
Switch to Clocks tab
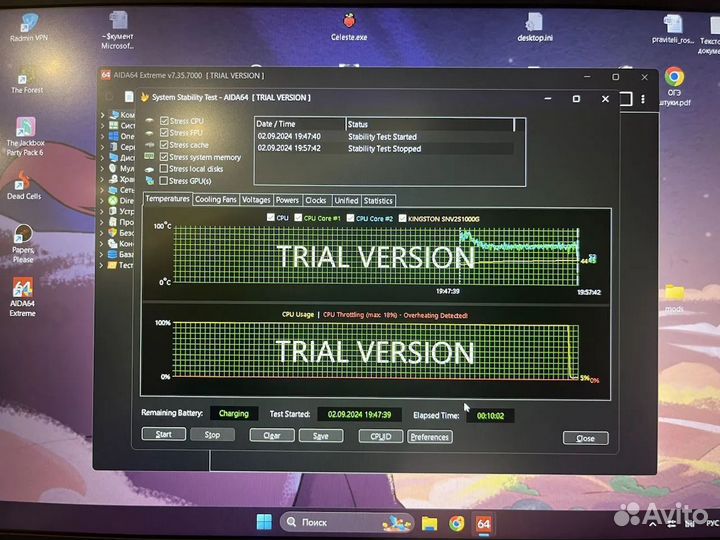(x=316, y=201)
